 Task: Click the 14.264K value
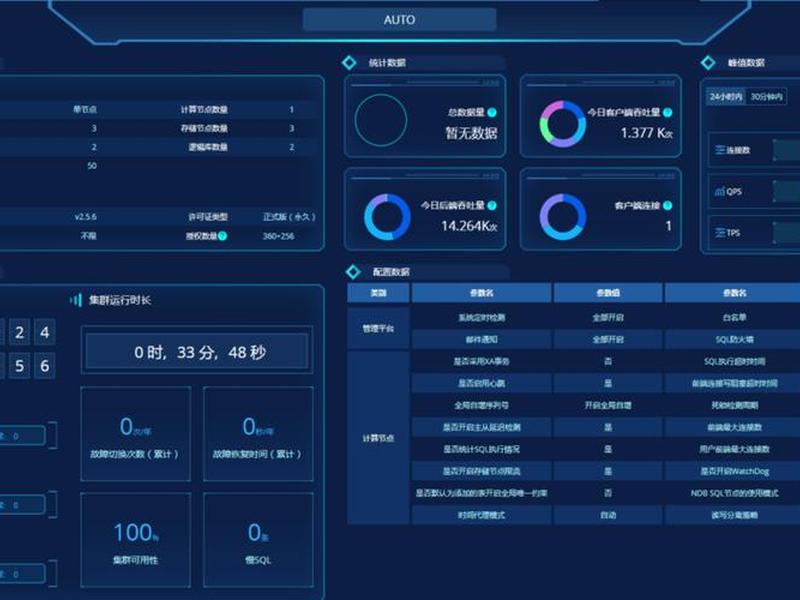[469, 226]
